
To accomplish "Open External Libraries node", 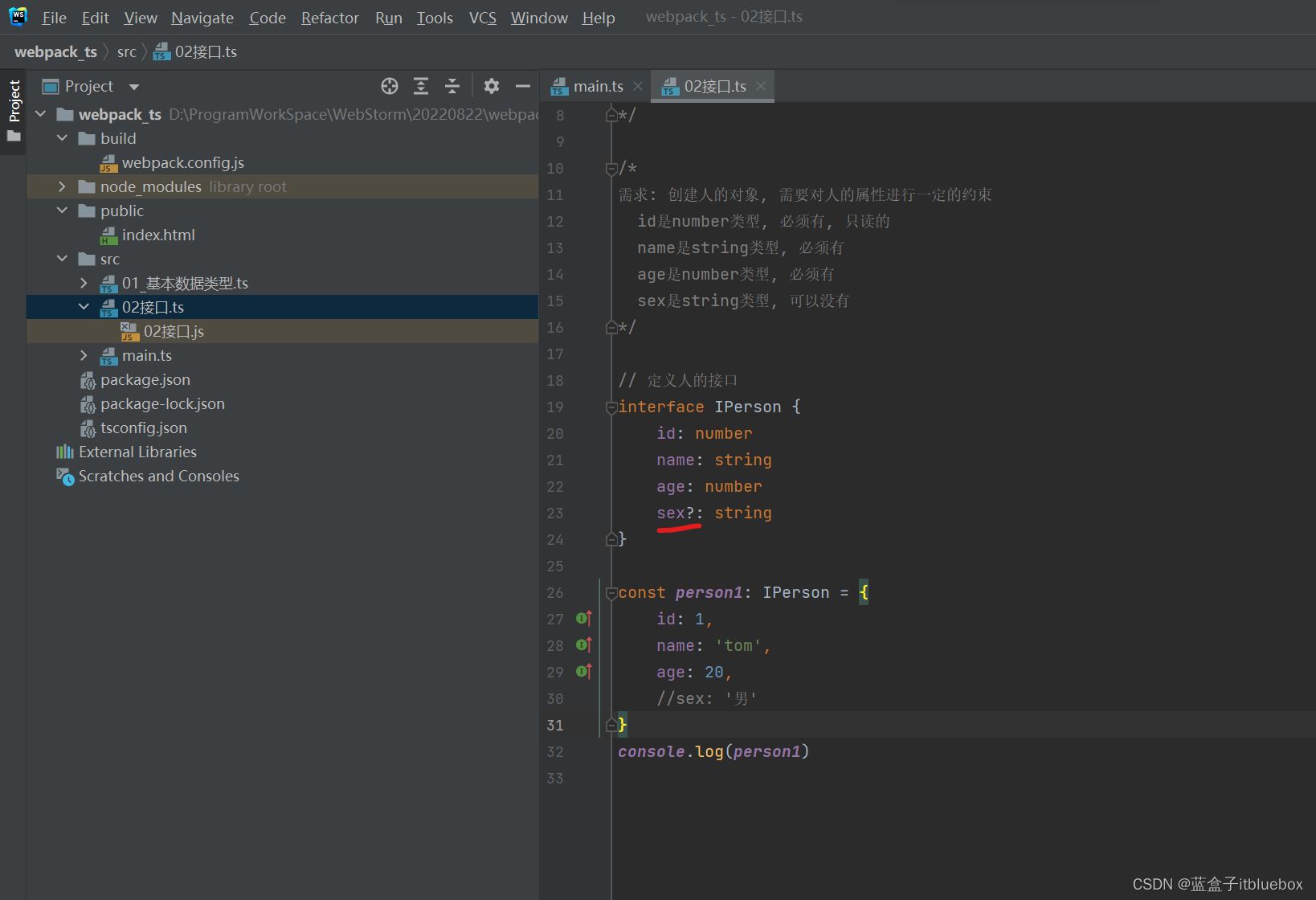I will 137,452.
